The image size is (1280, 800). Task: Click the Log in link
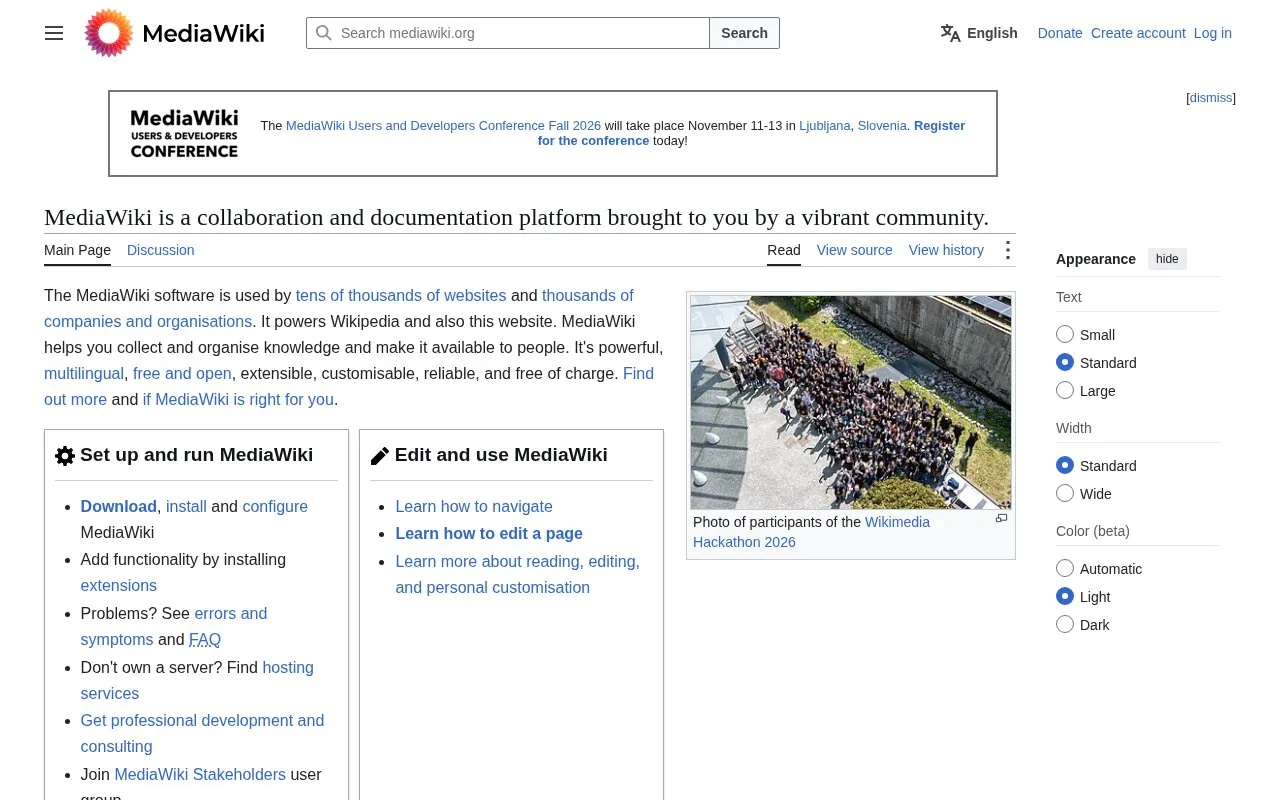coord(1213,33)
